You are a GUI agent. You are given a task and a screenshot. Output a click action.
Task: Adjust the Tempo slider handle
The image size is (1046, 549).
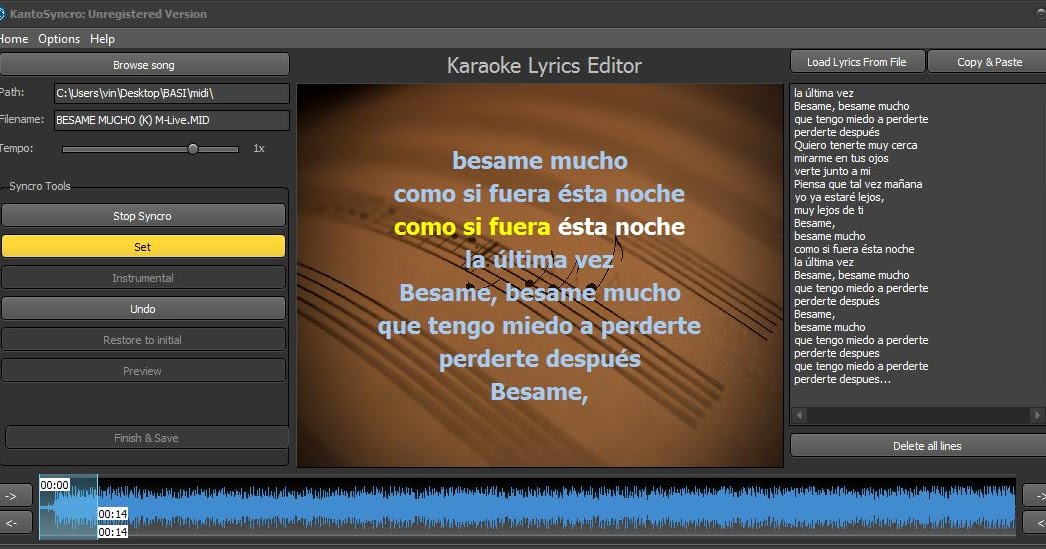pyautogui.click(x=193, y=149)
